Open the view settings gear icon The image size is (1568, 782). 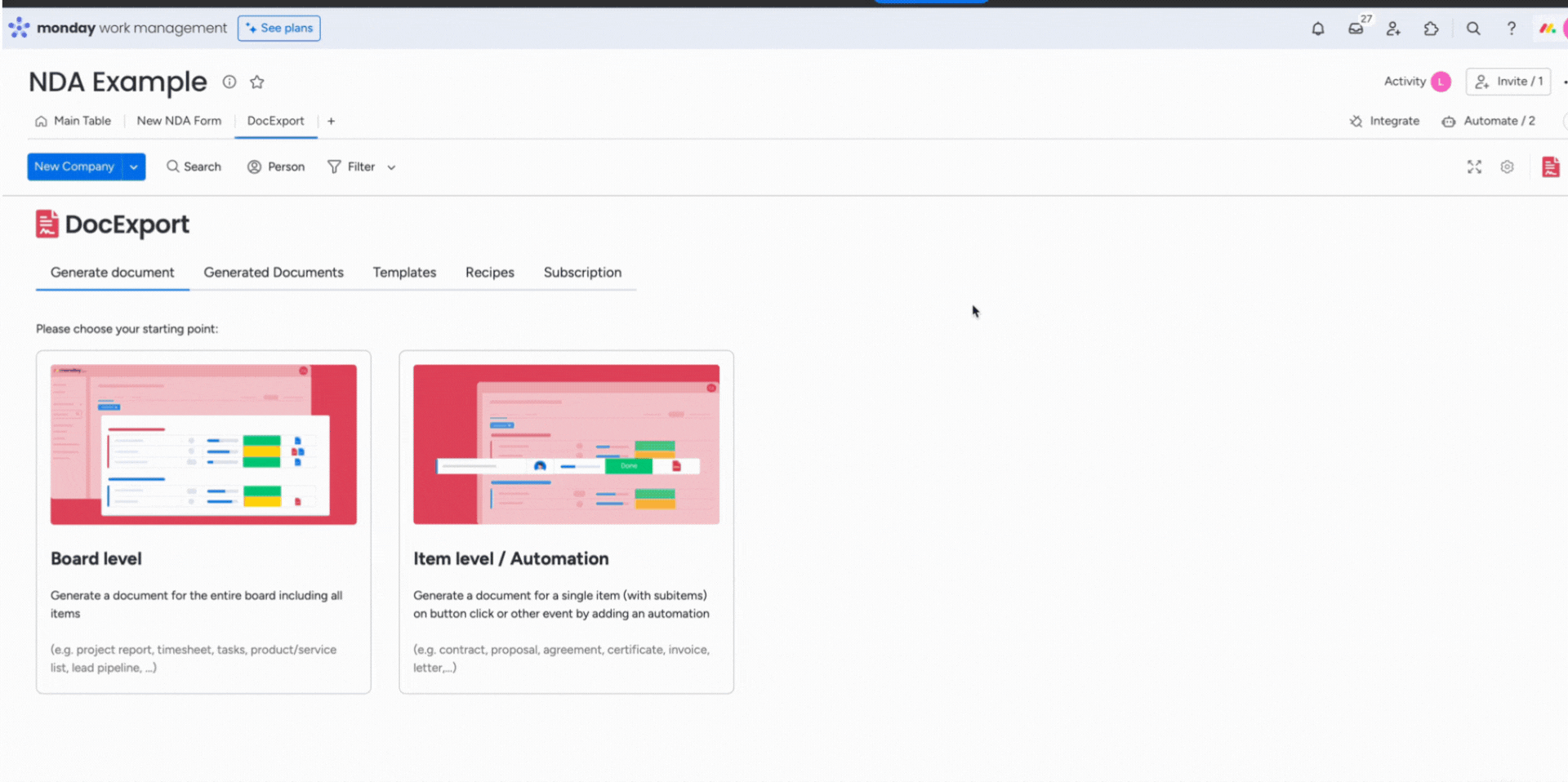point(1508,167)
